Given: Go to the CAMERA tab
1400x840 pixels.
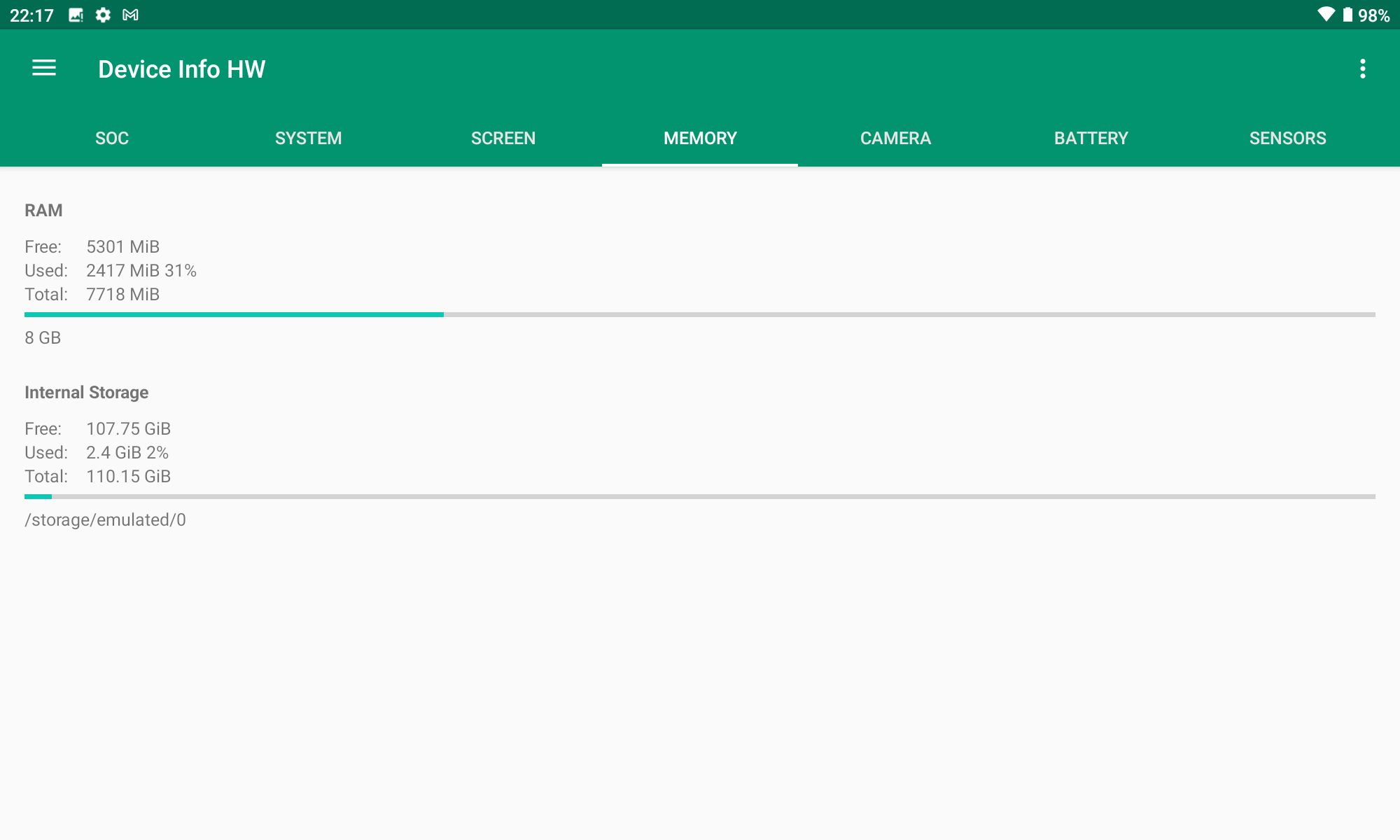Looking at the screenshot, I should (x=895, y=138).
